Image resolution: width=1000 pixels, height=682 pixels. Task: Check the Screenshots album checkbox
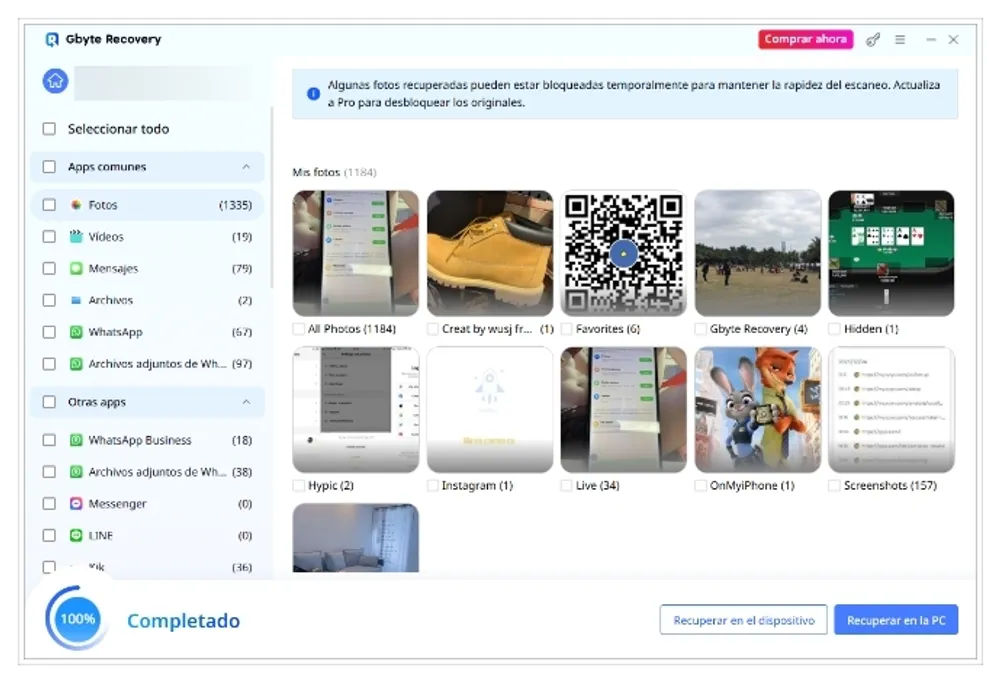click(x=834, y=486)
